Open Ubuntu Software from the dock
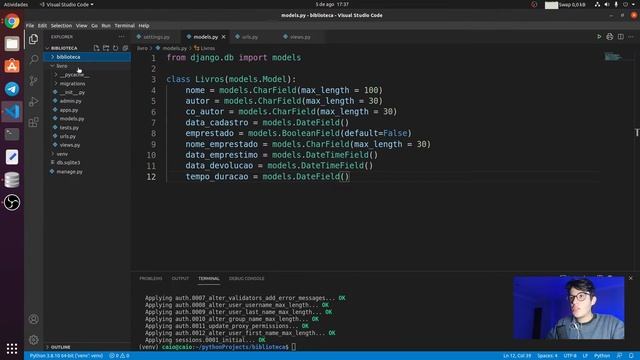 coord(12,66)
